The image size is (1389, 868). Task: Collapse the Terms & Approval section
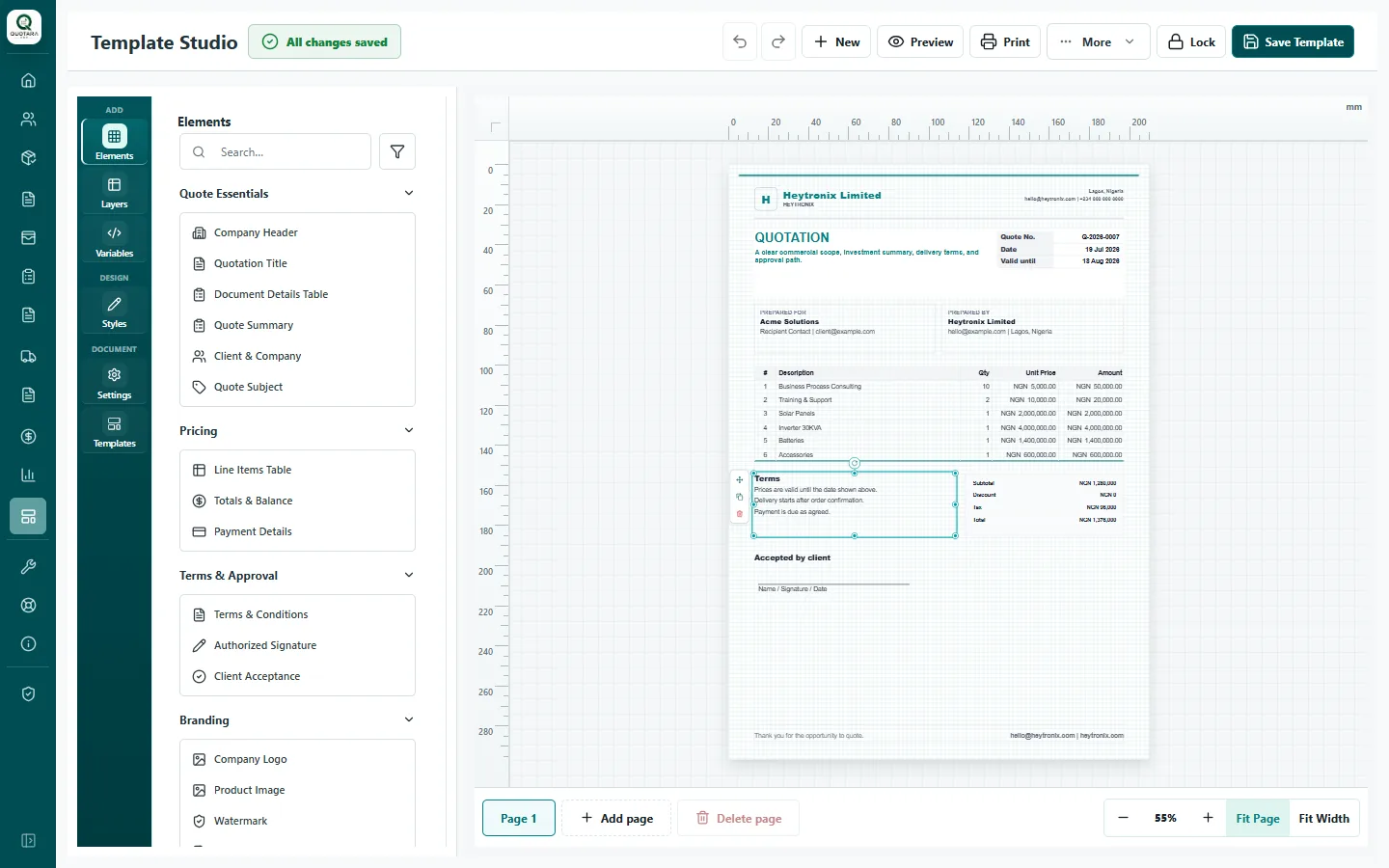[409, 575]
